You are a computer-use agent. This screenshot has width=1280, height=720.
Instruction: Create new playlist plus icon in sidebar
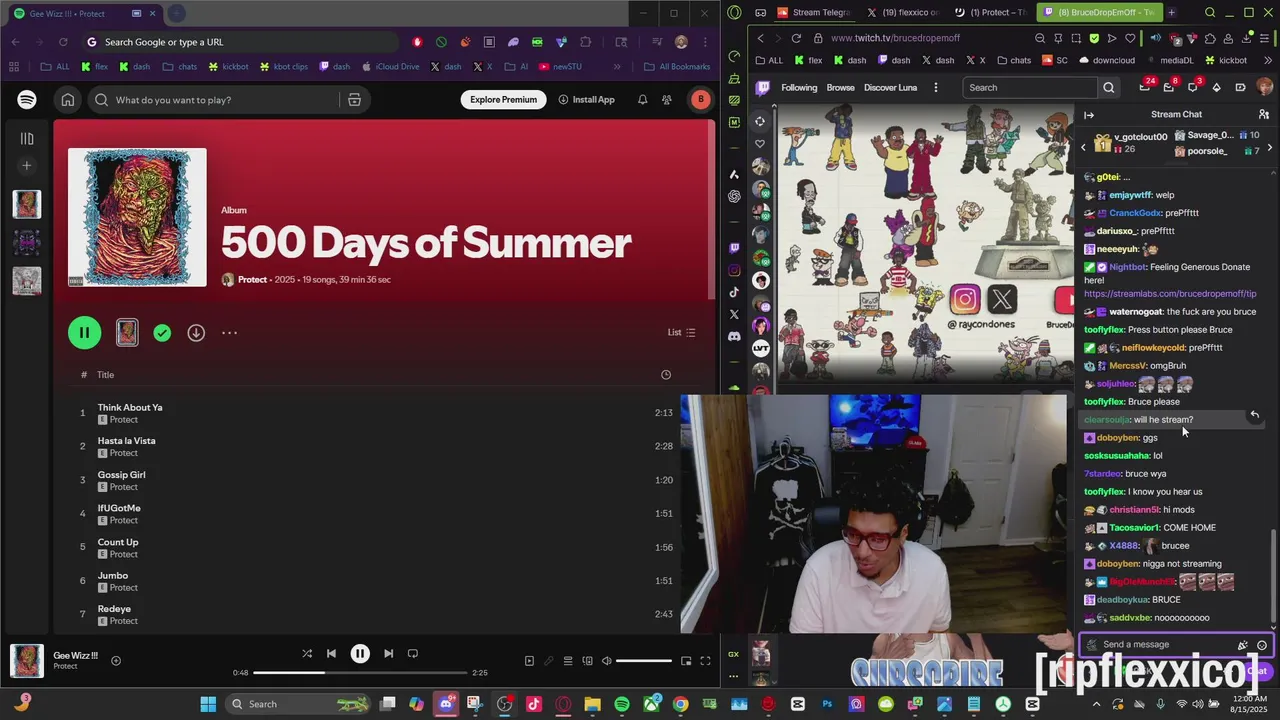tap(27, 166)
